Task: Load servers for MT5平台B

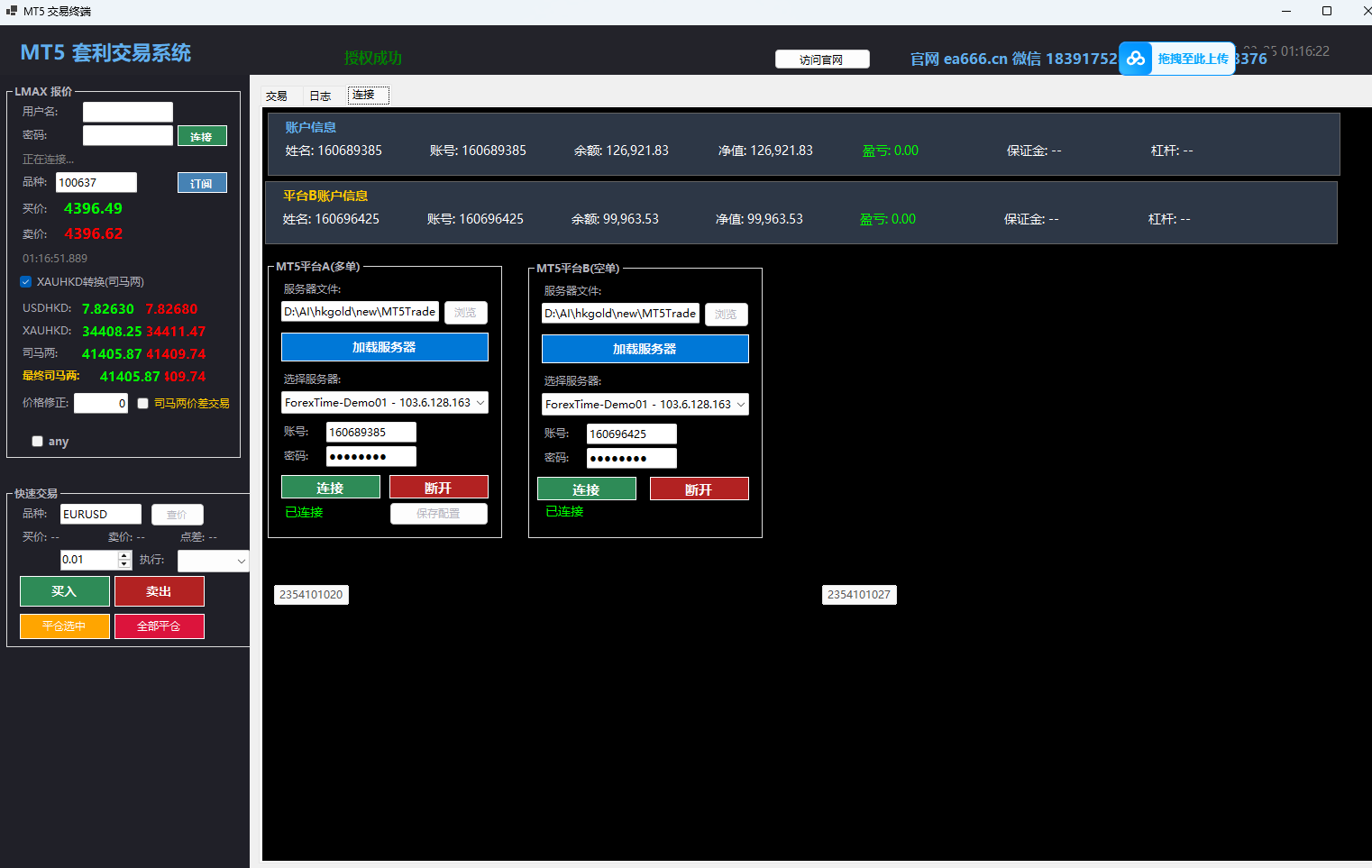Action: click(x=645, y=349)
